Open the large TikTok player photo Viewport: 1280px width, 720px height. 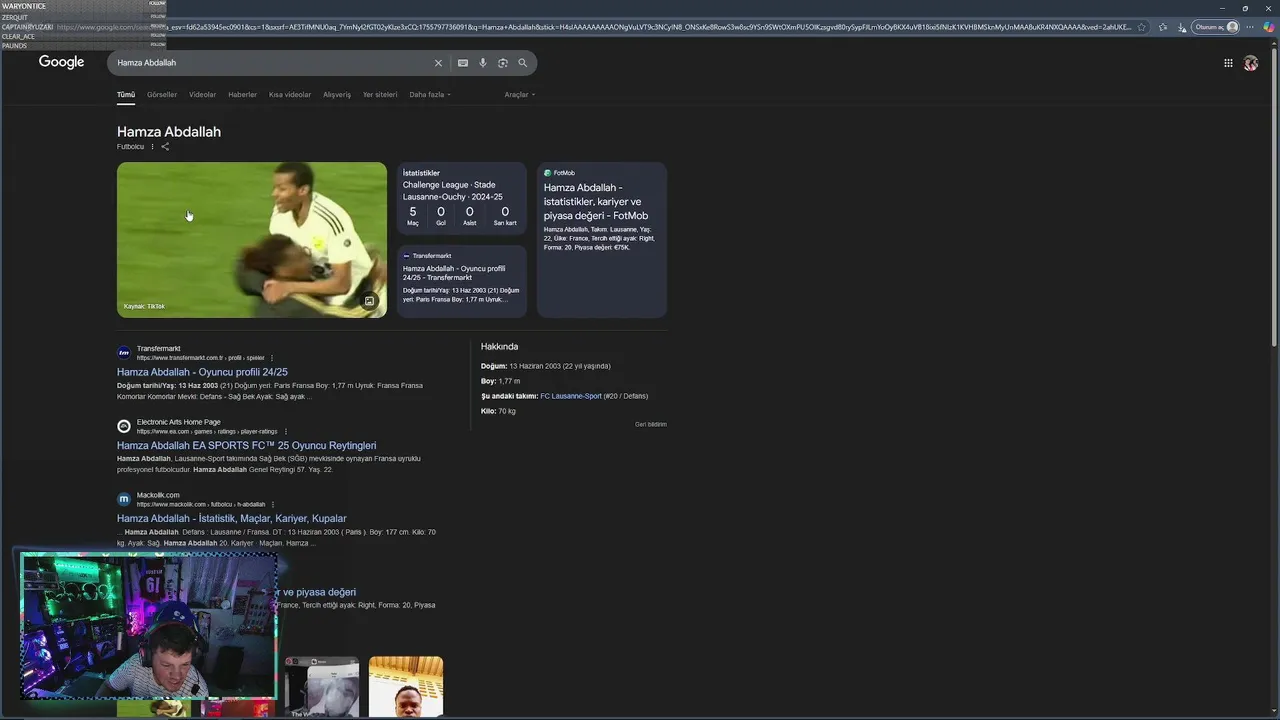pos(252,240)
